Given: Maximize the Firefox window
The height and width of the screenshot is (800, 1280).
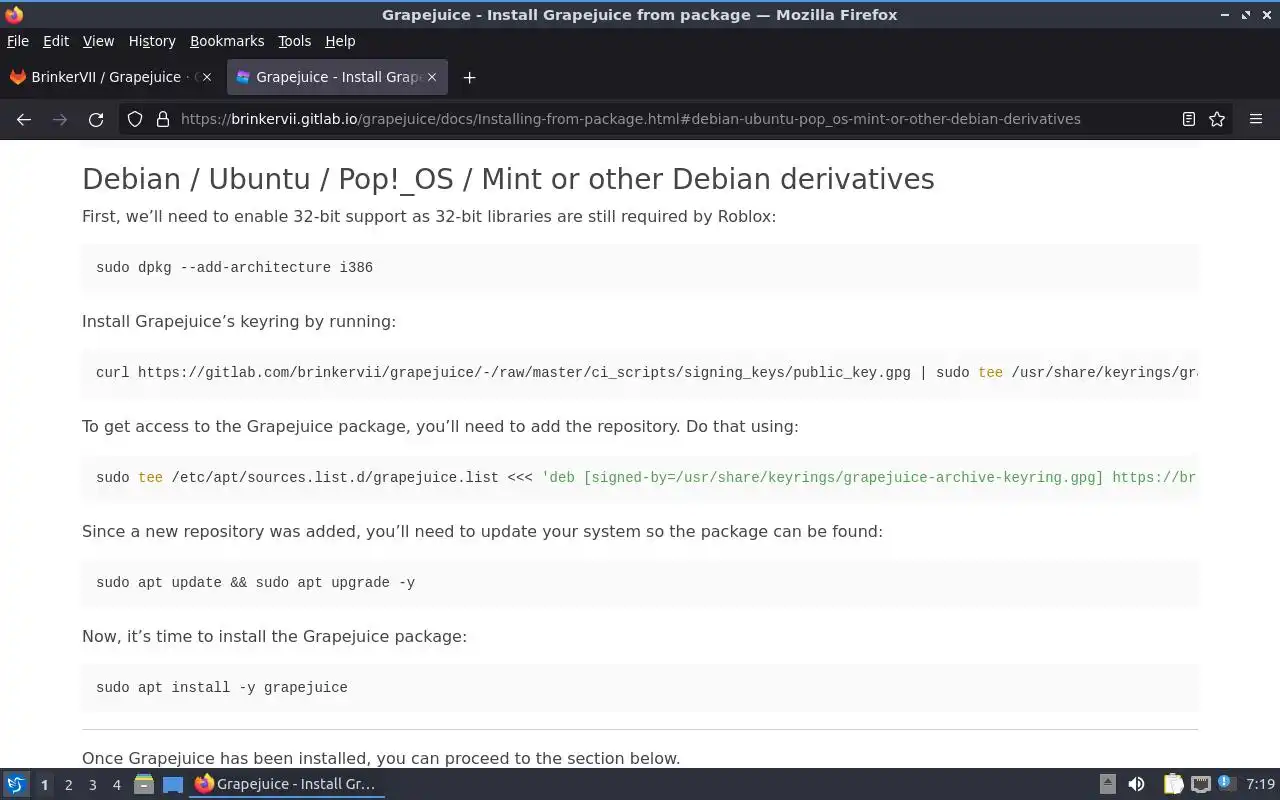Looking at the screenshot, I should (x=1246, y=15).
